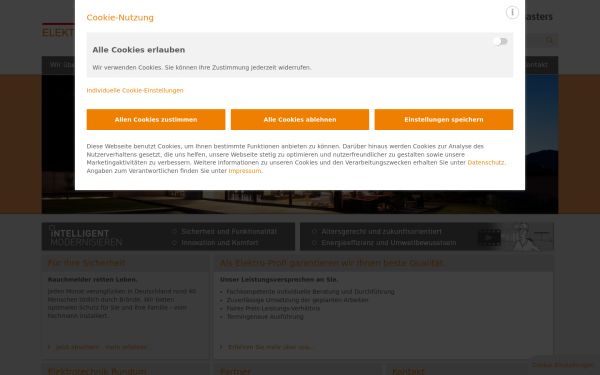Click Alle Cookies ablehnen button
This screenshot has width=600, height=375.
coord(300,119)
